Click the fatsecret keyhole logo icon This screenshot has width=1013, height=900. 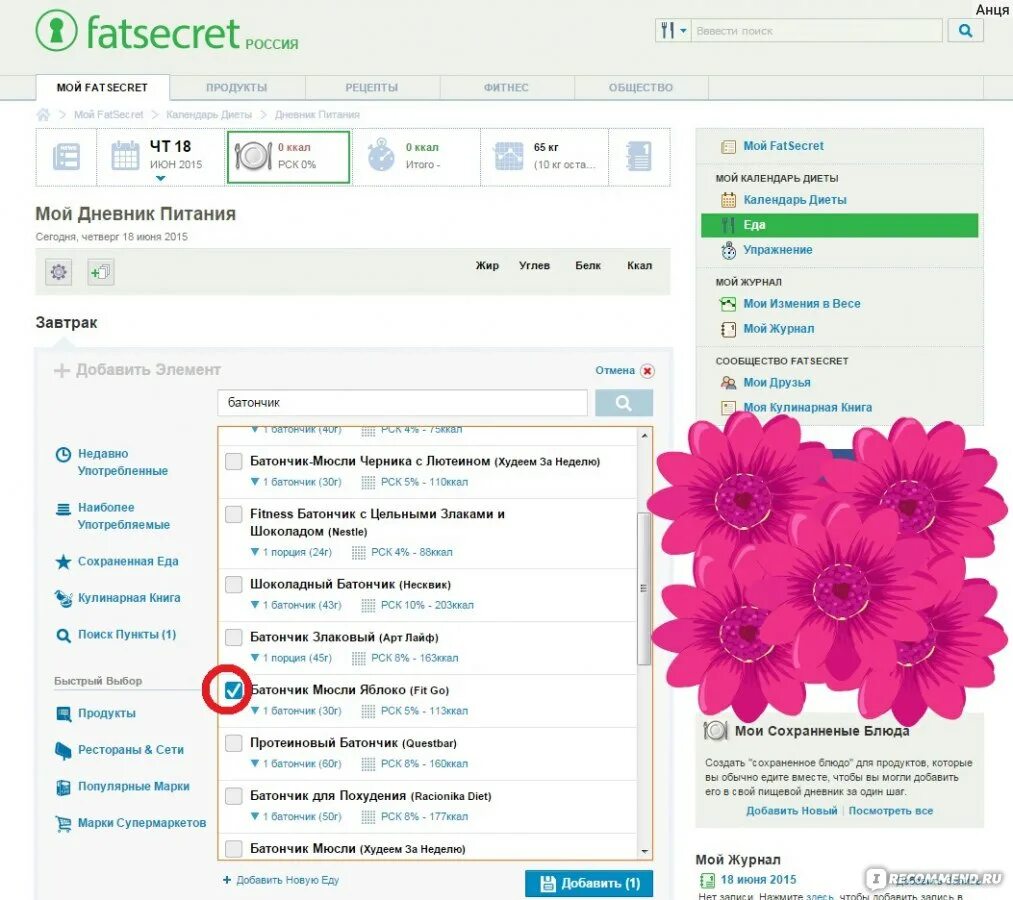coord(56,30)
